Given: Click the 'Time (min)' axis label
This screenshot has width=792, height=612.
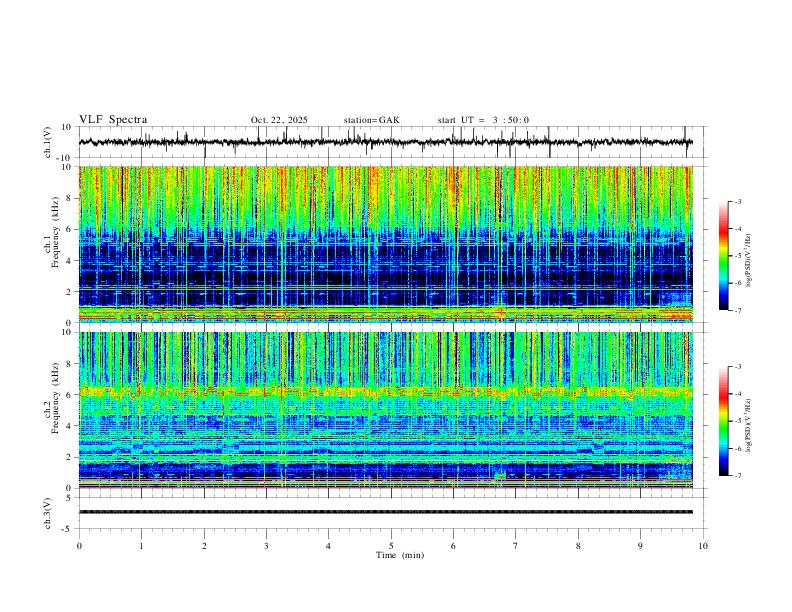Looking at the screenshot, I should pos(400,555).
